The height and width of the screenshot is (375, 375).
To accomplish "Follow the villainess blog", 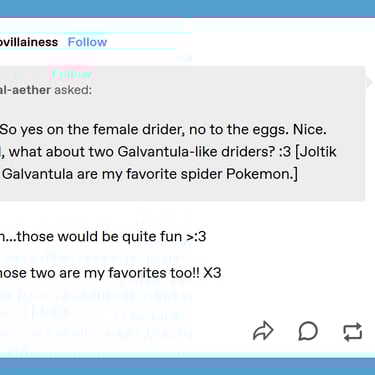I will [87, 42].
